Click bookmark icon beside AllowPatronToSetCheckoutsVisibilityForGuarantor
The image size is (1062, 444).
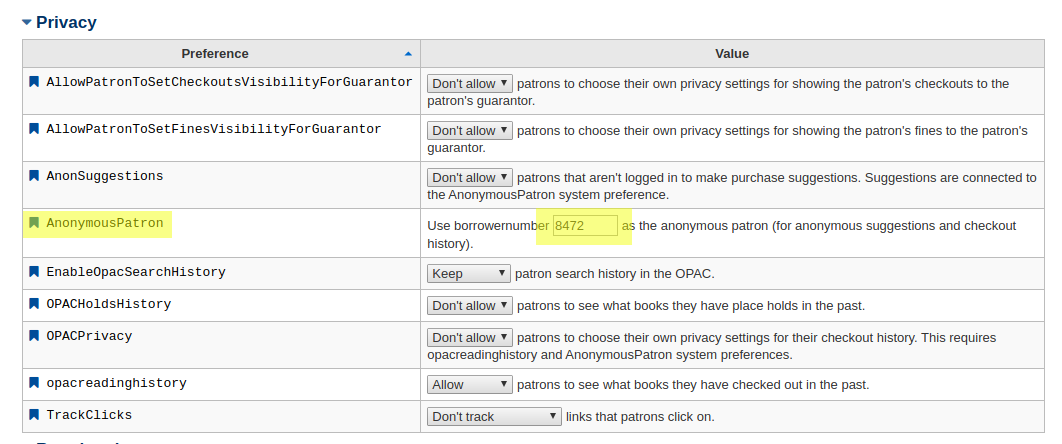[34, 82]
